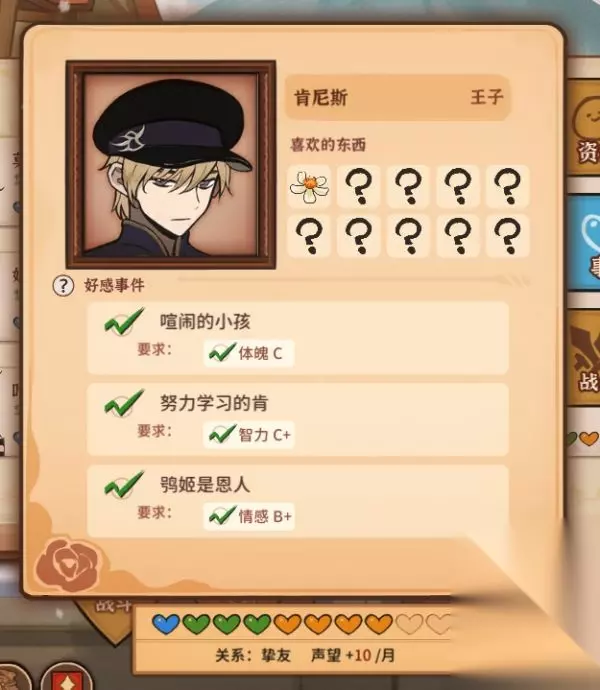Click checkmark beside 鸮姬是恩人 event
The image size is (600, 690).
[124, 484]
